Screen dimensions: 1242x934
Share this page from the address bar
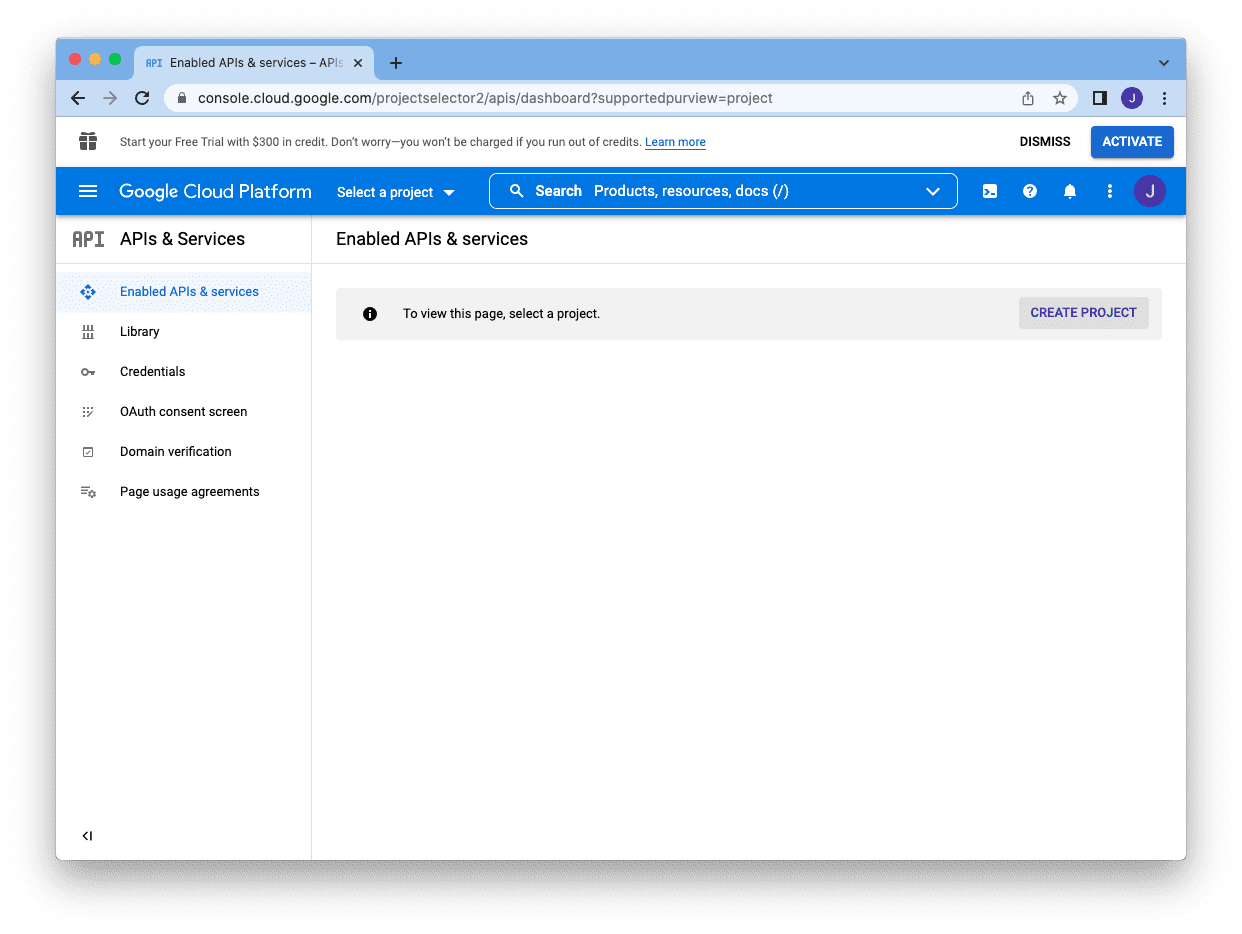click(1028, 98)
